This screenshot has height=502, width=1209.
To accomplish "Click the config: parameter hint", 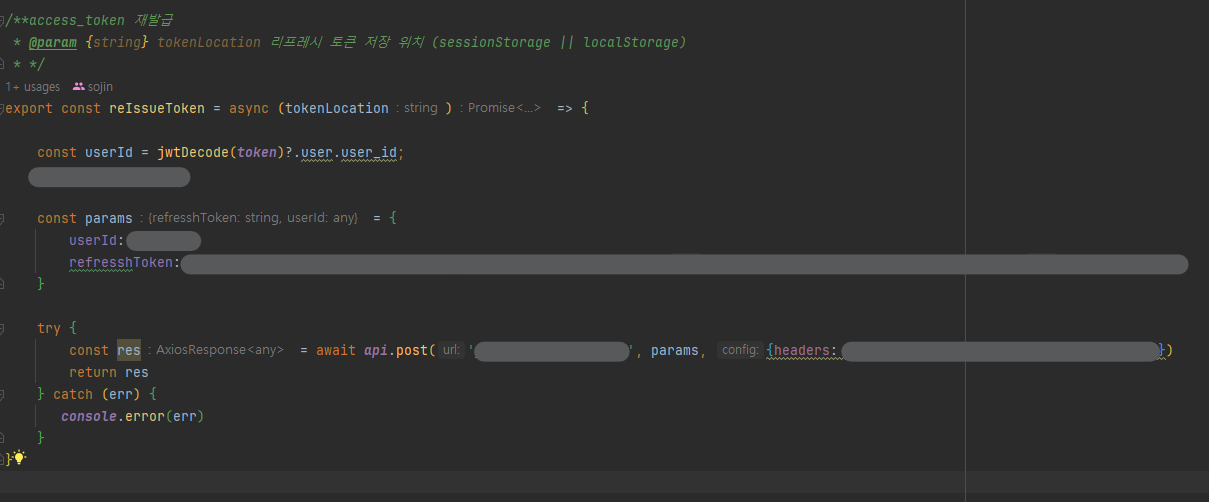I will [x=741, y=350].
